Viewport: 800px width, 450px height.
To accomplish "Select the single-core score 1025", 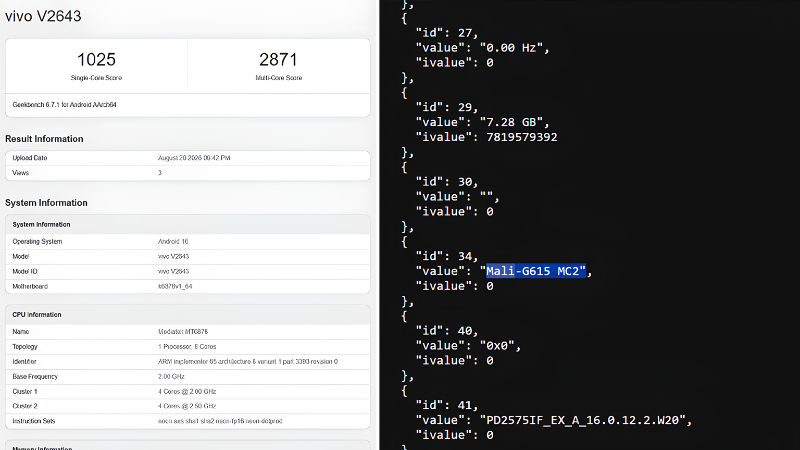I will click(x=96, y=60).
